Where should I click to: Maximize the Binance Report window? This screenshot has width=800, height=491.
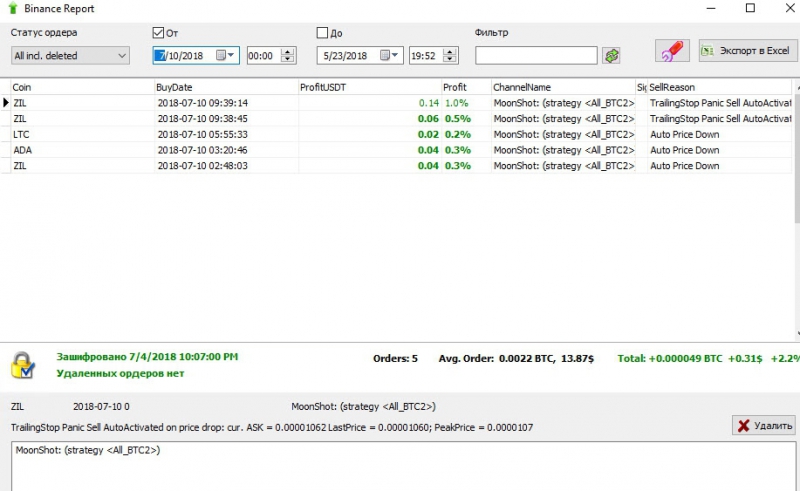tap(750, 8)
